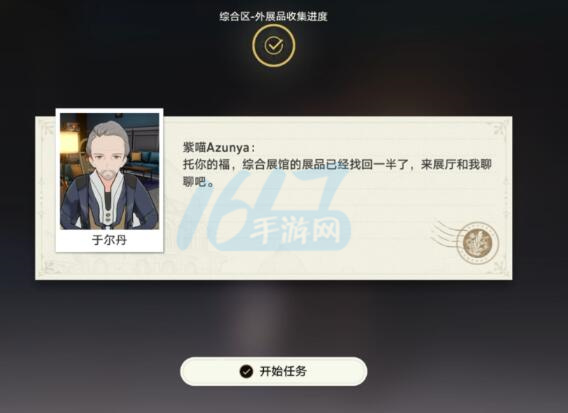Viewport: 568px width, 413px height.
Task: Click the 手游网 watermark text
Action: click(x=295, y=230)
